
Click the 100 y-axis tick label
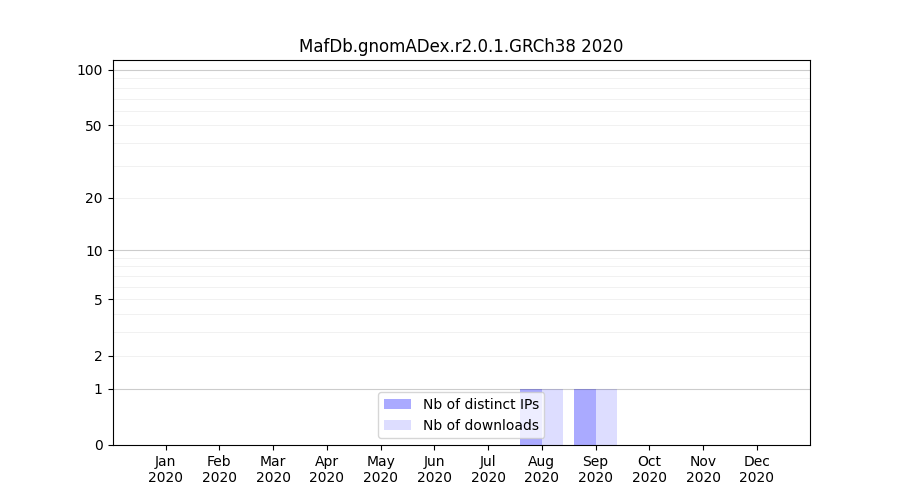click(90, 70)
